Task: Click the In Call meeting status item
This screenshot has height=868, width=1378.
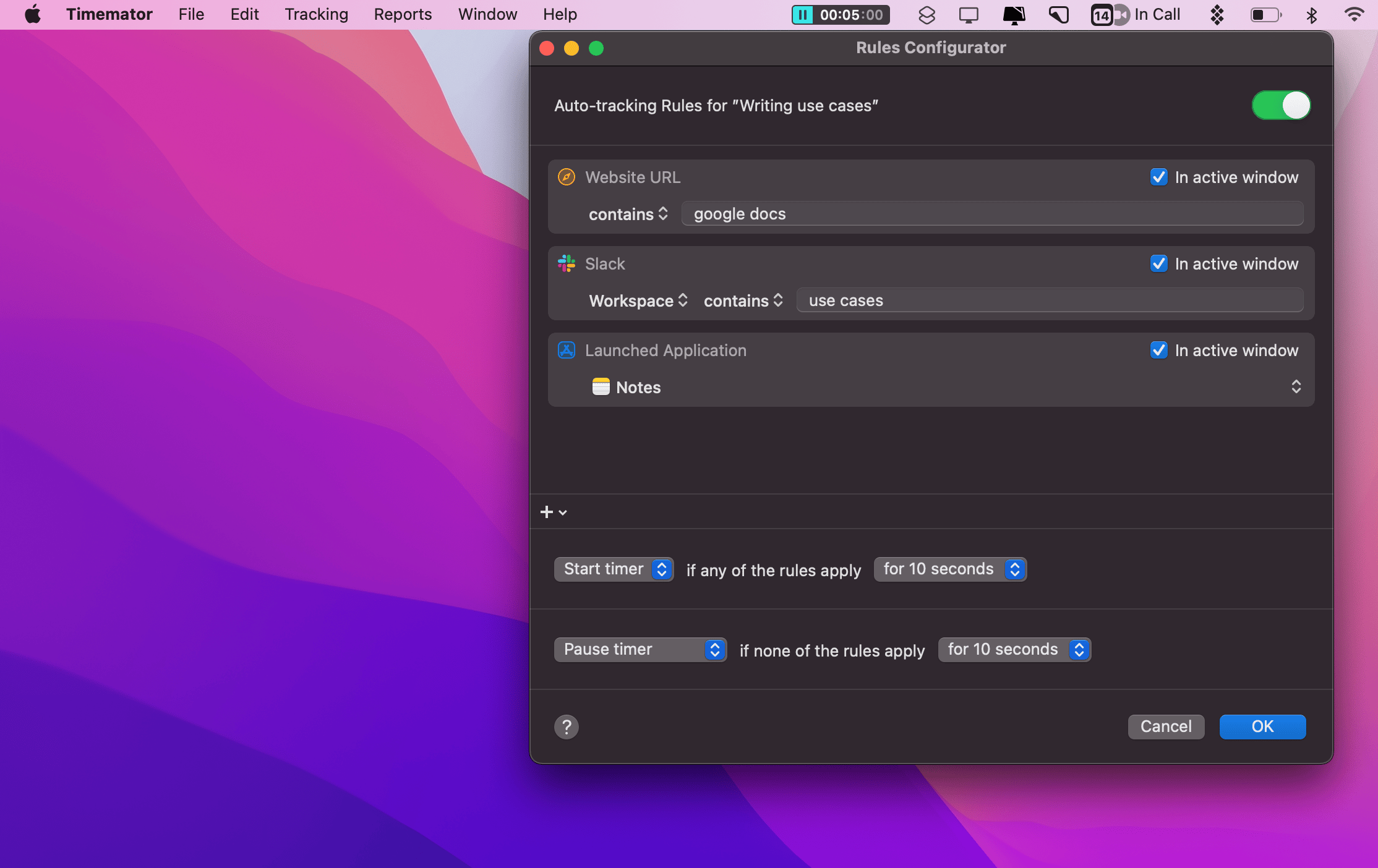Action: pos(1136,14)
